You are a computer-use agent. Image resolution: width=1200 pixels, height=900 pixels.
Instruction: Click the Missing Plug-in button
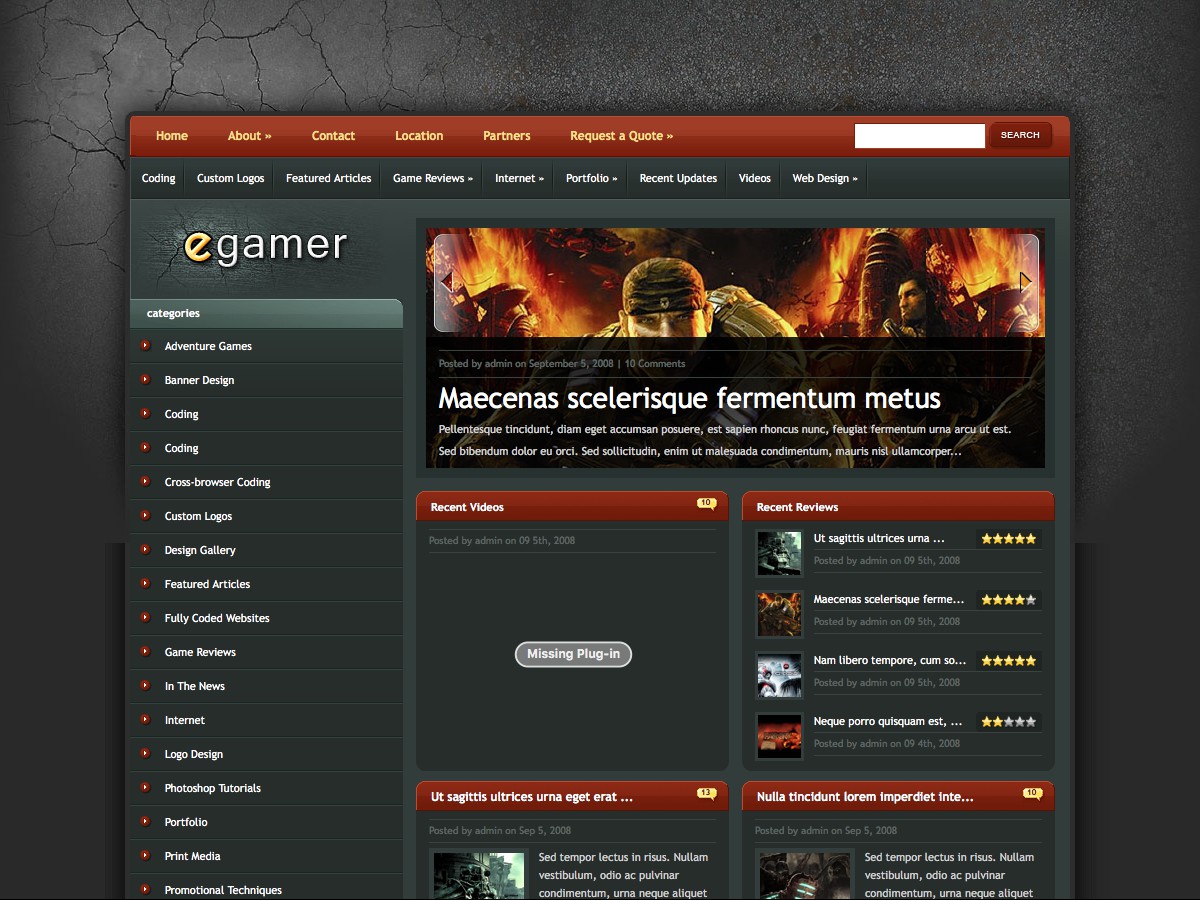(x=573, y=654)
